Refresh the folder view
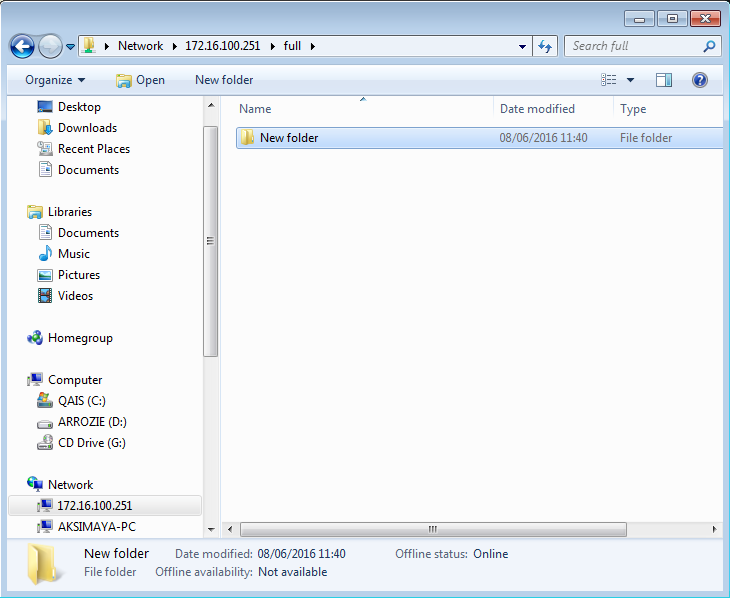 click(x=545, y=46)
